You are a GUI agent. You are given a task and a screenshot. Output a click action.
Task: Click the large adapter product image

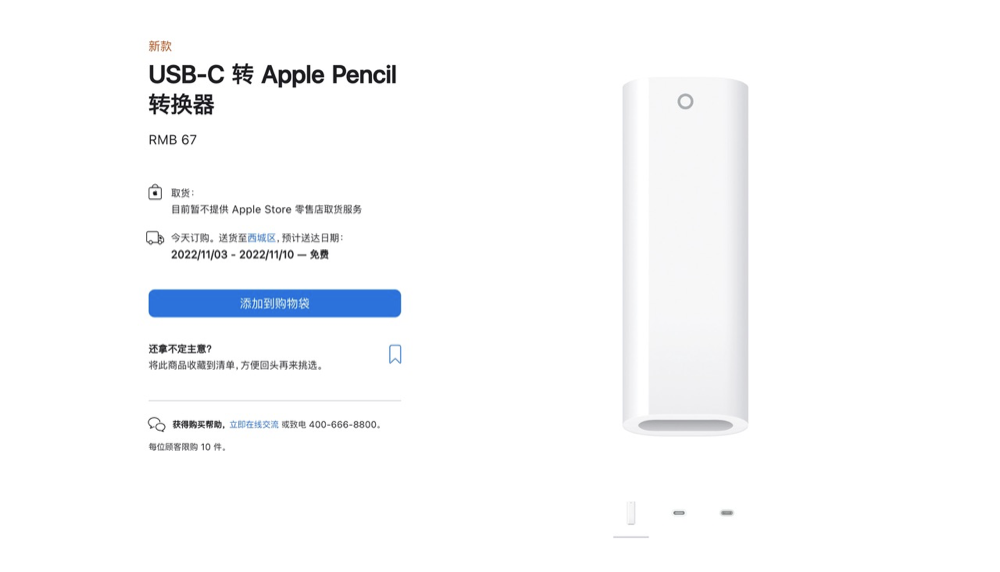(x=685, y=256)
